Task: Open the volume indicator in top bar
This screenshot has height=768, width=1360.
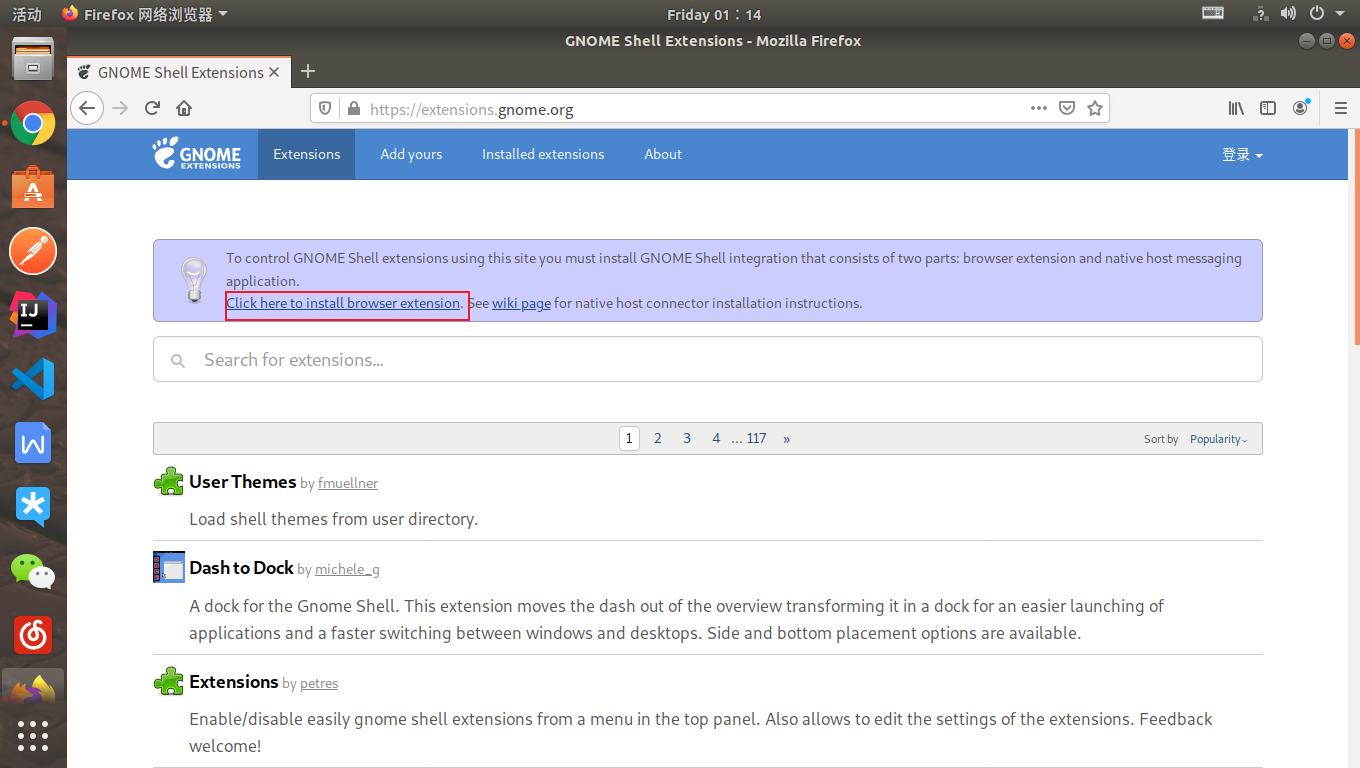Action: (1288, 14)
